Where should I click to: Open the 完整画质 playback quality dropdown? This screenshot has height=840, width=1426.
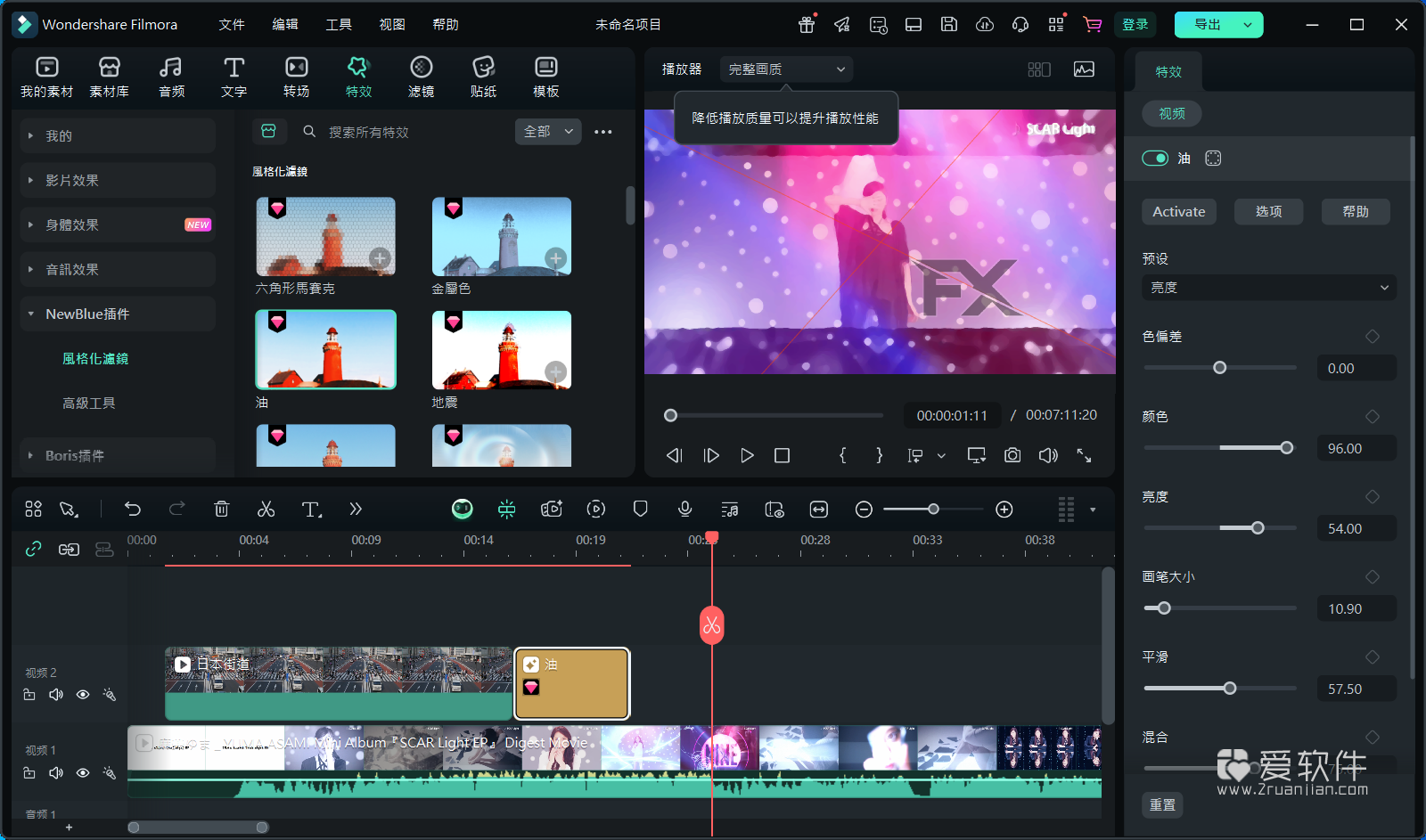(x=786, y=69)
